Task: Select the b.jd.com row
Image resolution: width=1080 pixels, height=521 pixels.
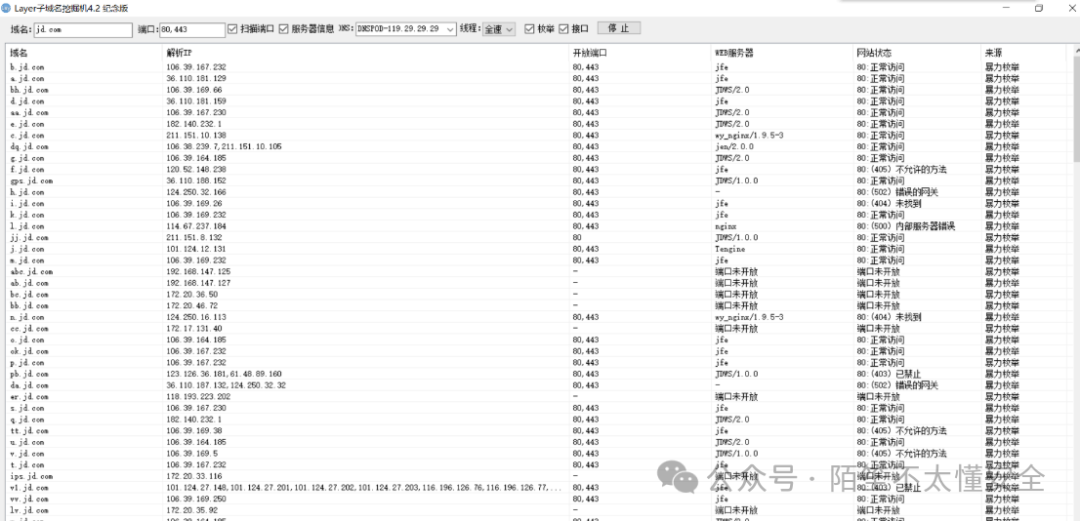Action: [x=536, y=68]
